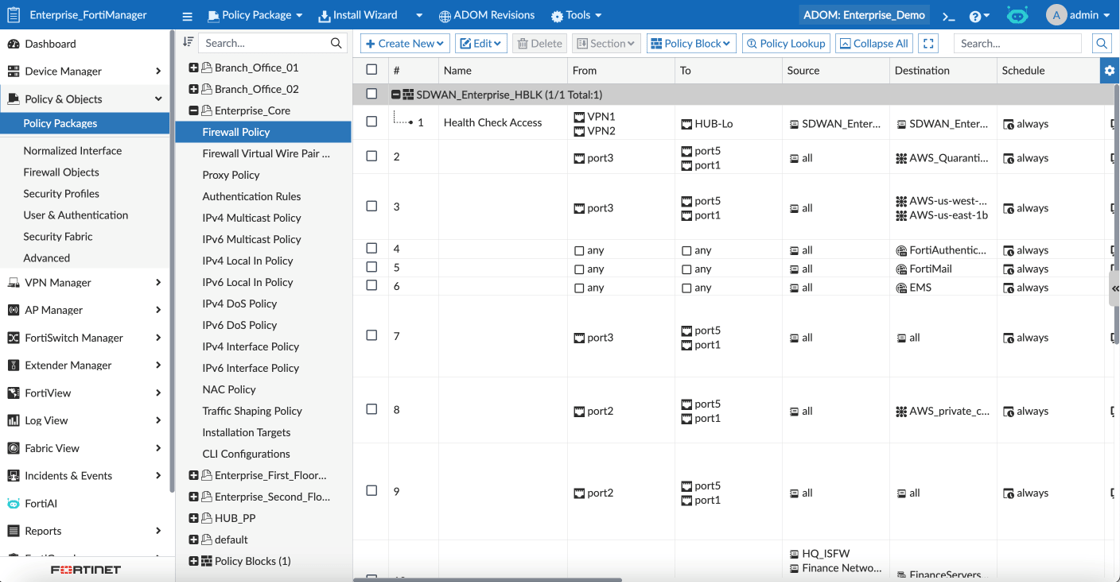Click the Install Wizard button
The height and width of the screenshot is (582, 1120).
(x=358, y=15)
